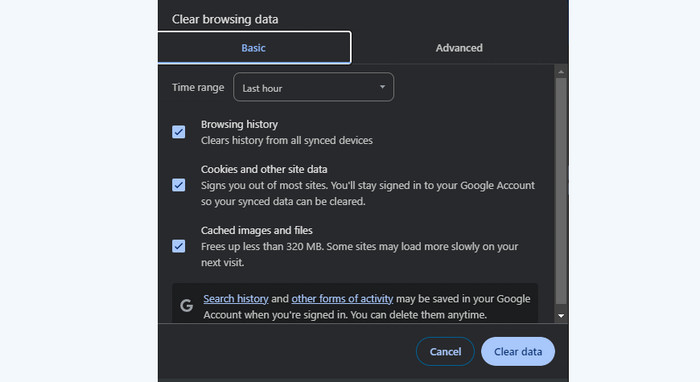Click the Google G logo icon
The width and height of the screenshot is (700, 382).
pyautogui.click(x=187, y=306)
